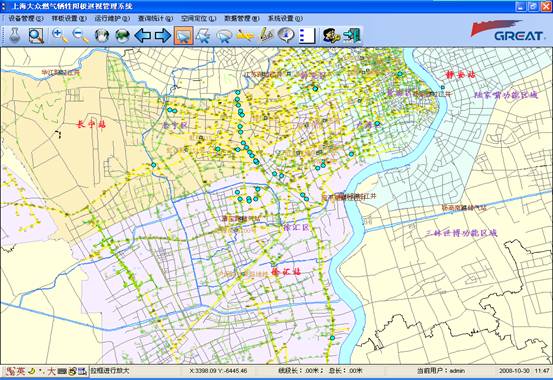Select the ellipse selection pointer tool
553x380 pixels.
[224, 36]
